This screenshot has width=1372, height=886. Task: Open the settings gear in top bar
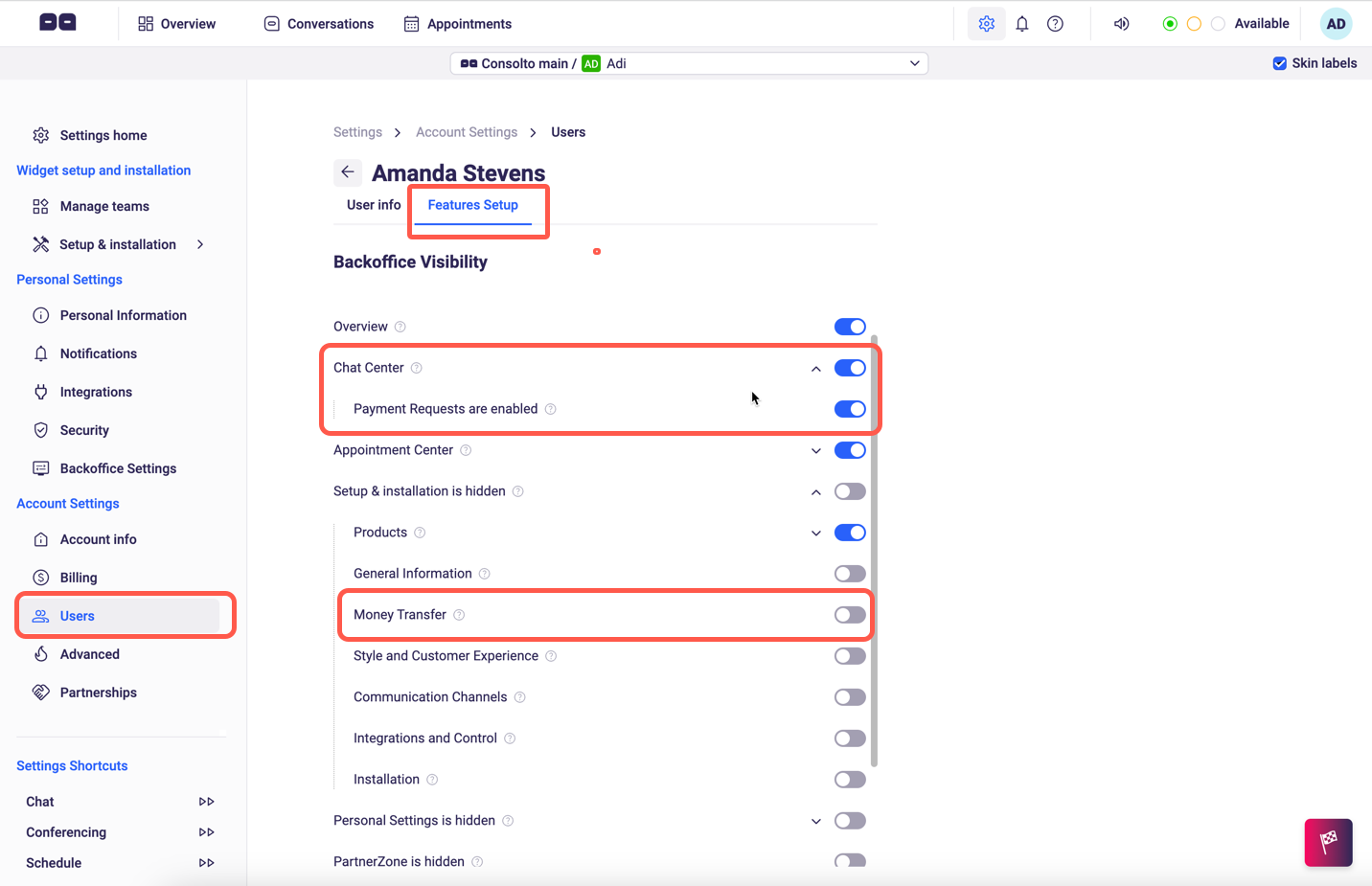pos(987,24)
